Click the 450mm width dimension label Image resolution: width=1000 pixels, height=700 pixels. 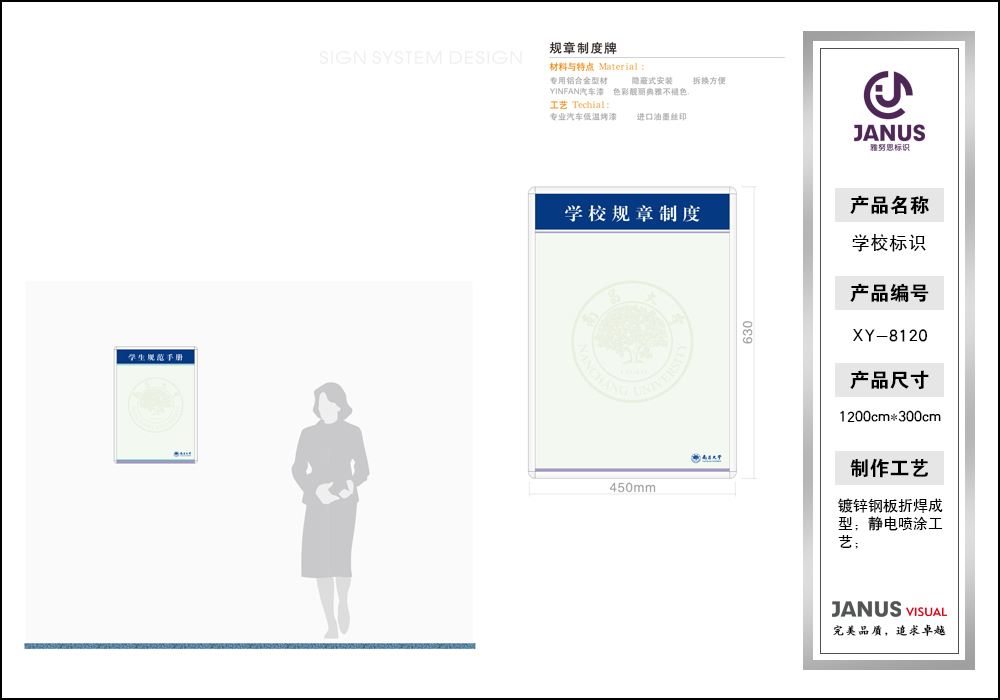[632, 488]
